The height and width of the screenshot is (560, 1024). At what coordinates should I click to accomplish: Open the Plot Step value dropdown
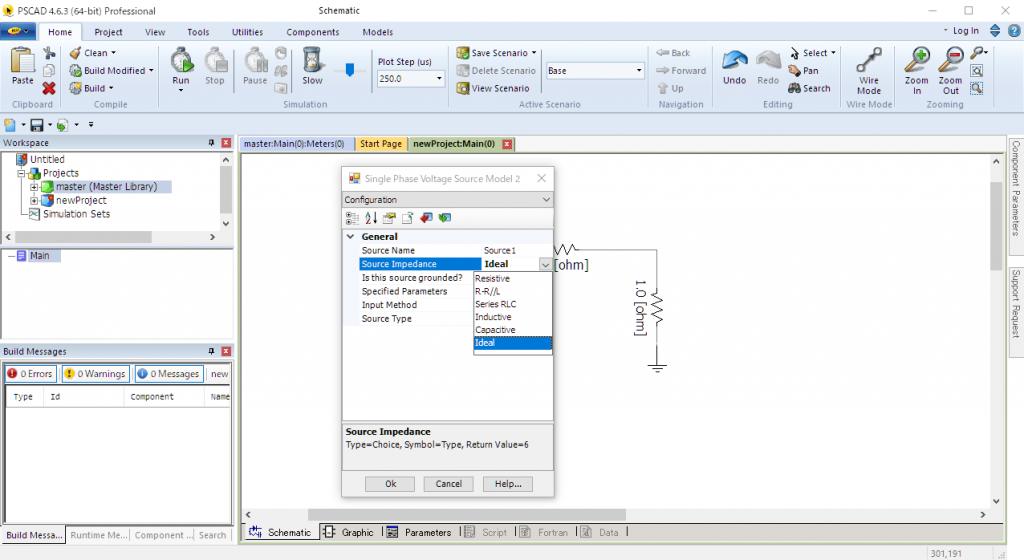(439, 78)
